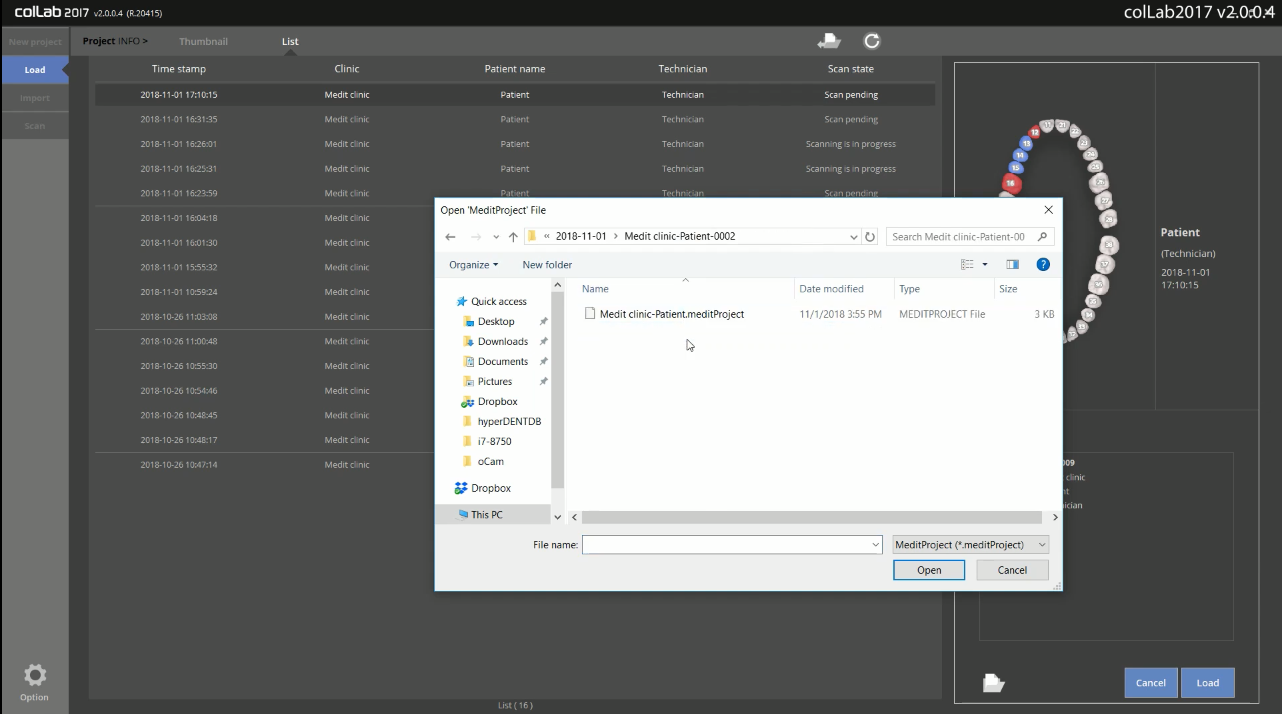Image resolution: width=1282 pixels, height=714 pixels.
Task: Click the folder icon beside the Cancel button
Action: [993, 683]
